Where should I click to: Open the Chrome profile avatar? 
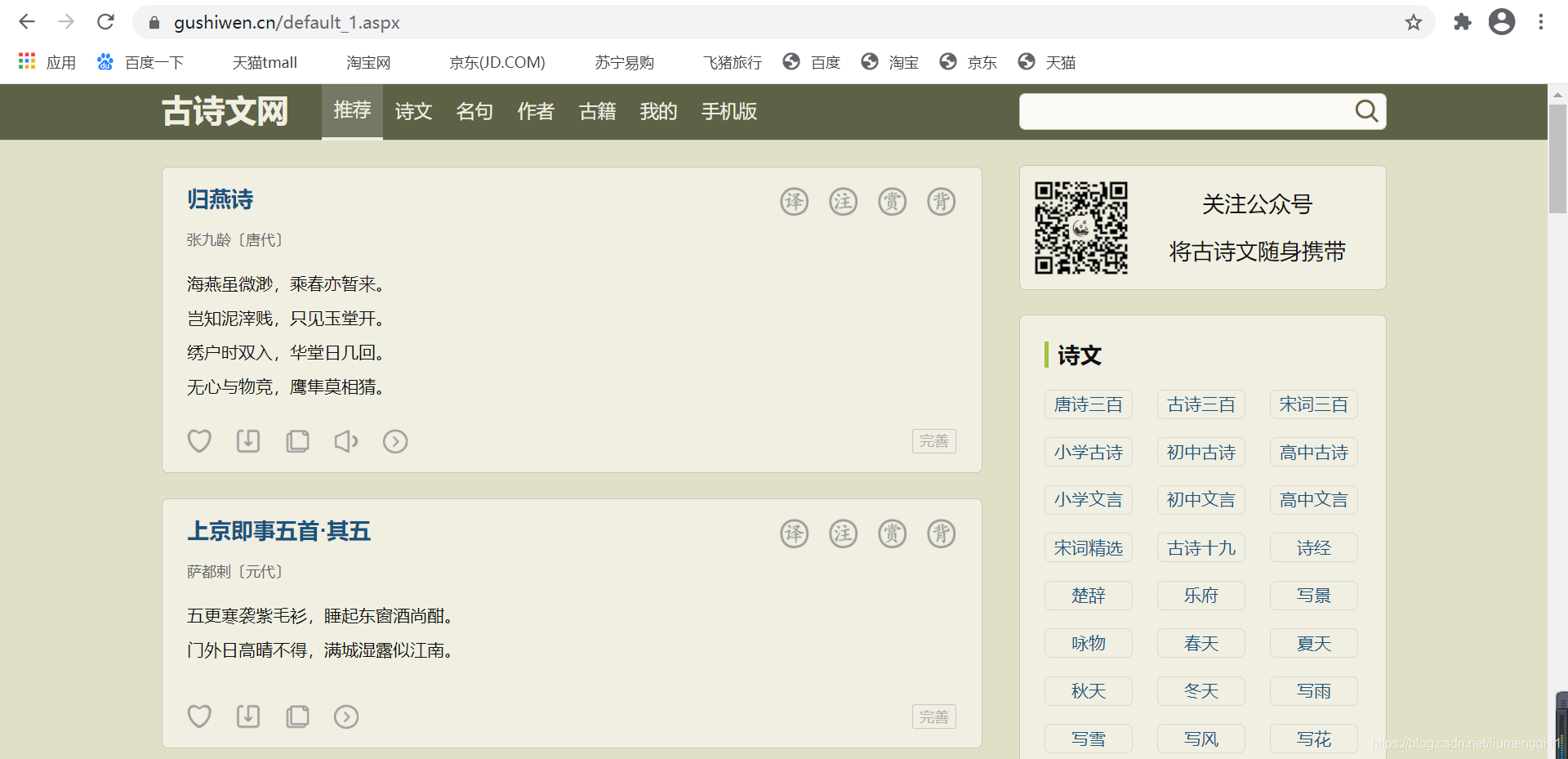click(1502, 22)
